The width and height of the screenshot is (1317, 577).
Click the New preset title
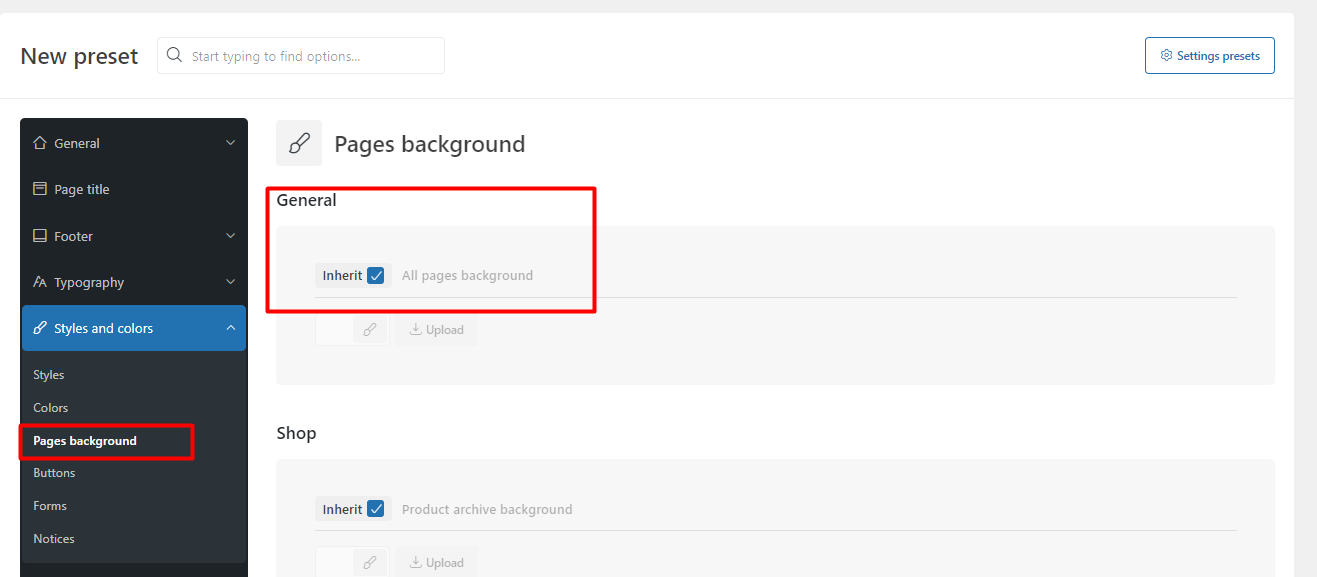pos(79,56)
